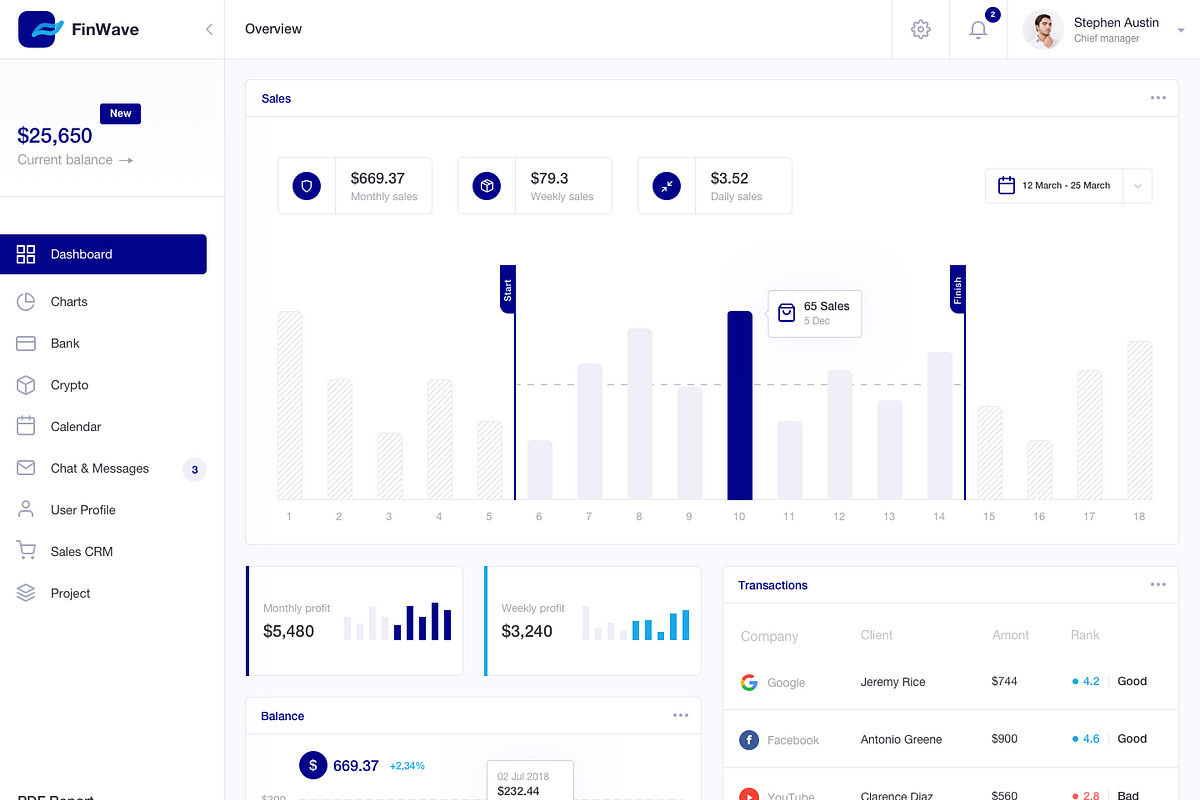Open the Transactions panel more options
Viewport: 1200px width, 800px height.
pos(1158,585)
